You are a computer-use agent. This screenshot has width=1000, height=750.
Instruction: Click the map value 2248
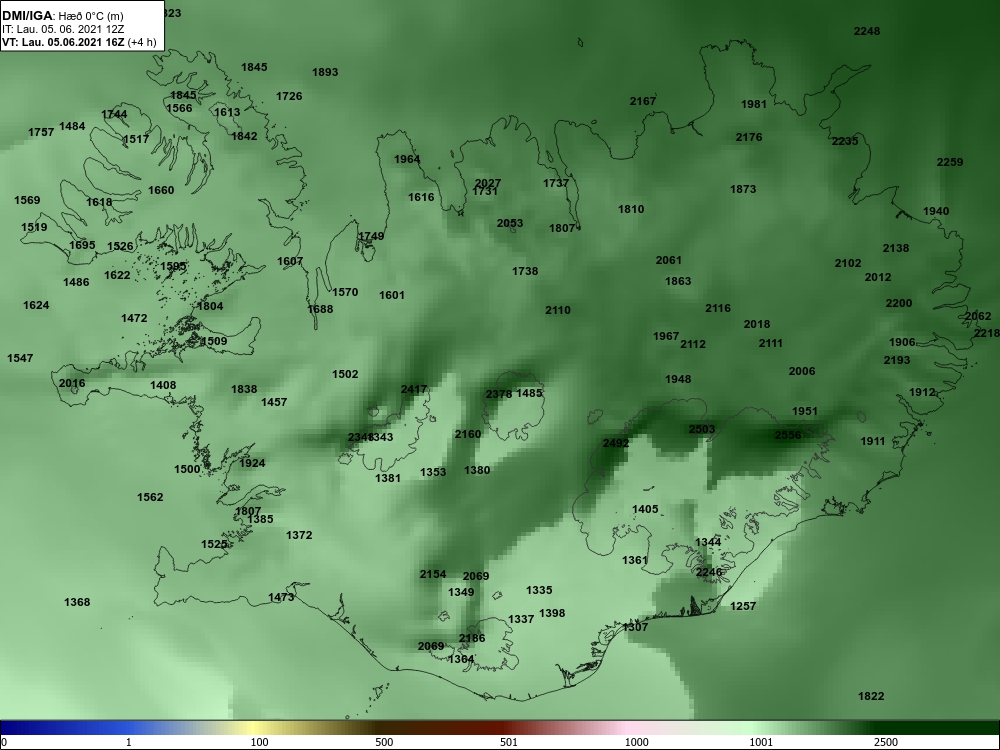click(867, 31)
